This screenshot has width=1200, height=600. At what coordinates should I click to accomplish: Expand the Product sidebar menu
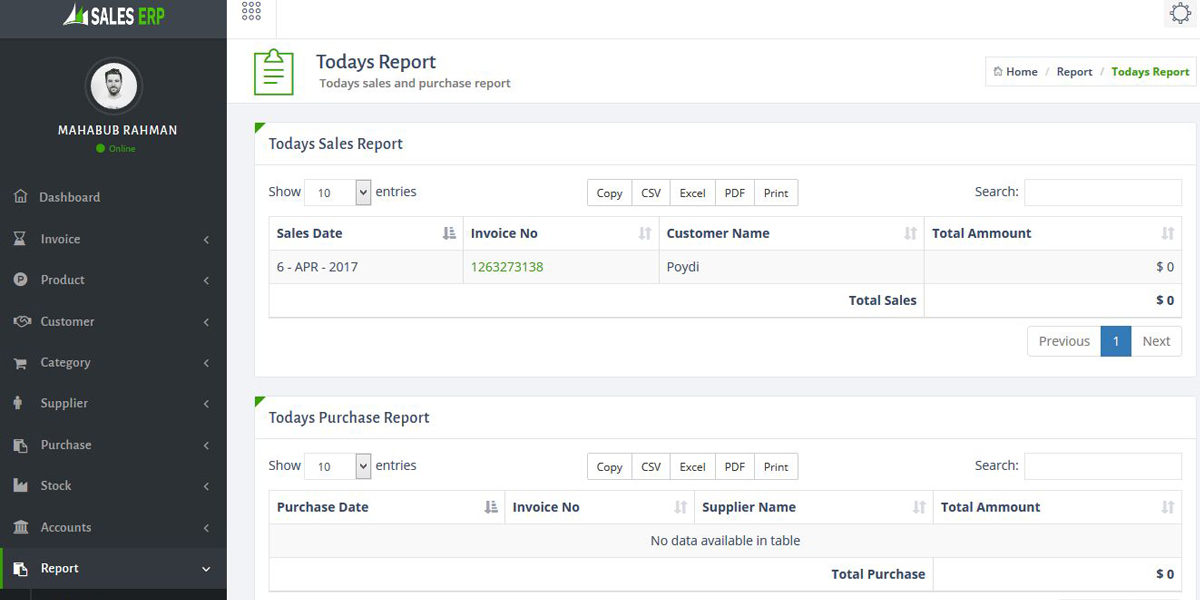pyautogui.click(x=113, y=280)
